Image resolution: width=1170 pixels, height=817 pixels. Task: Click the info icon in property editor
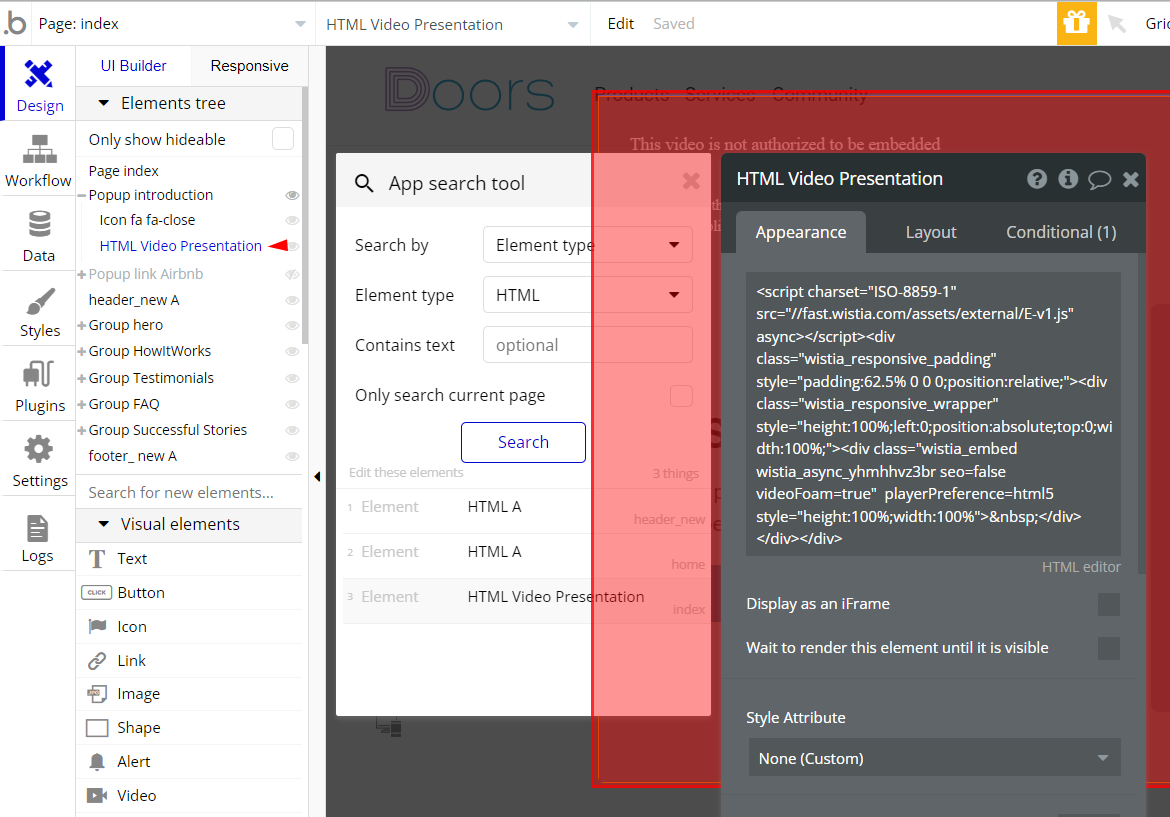tap(1068, 179)
